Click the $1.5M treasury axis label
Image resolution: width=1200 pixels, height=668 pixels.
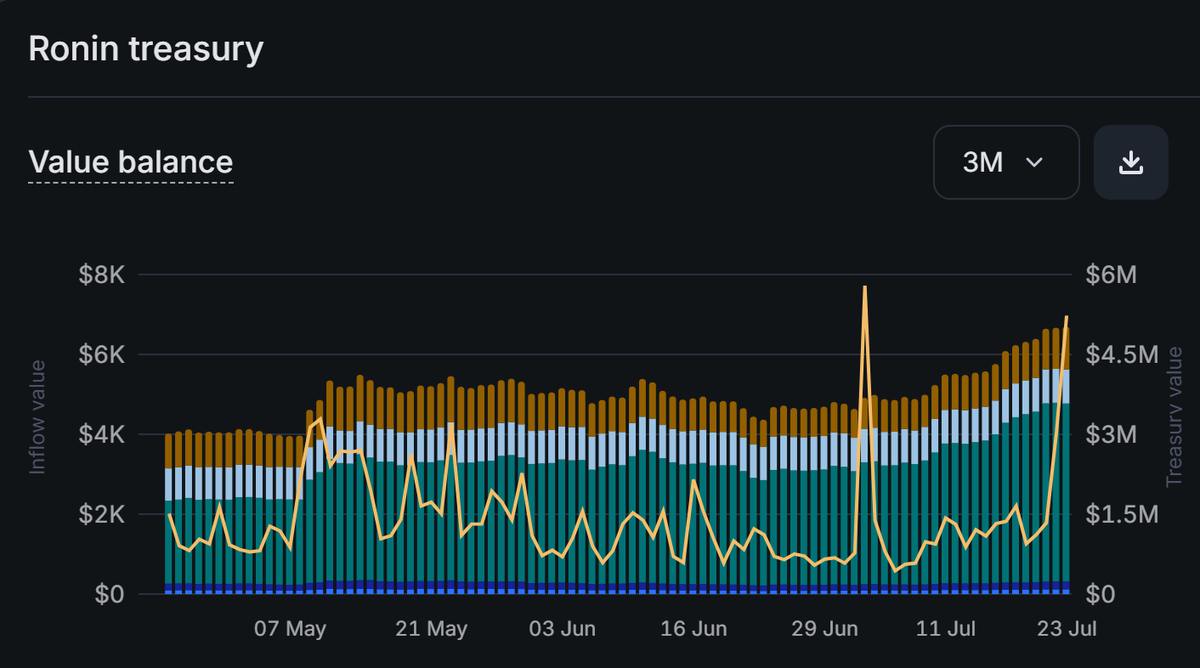pos(1121,515)
